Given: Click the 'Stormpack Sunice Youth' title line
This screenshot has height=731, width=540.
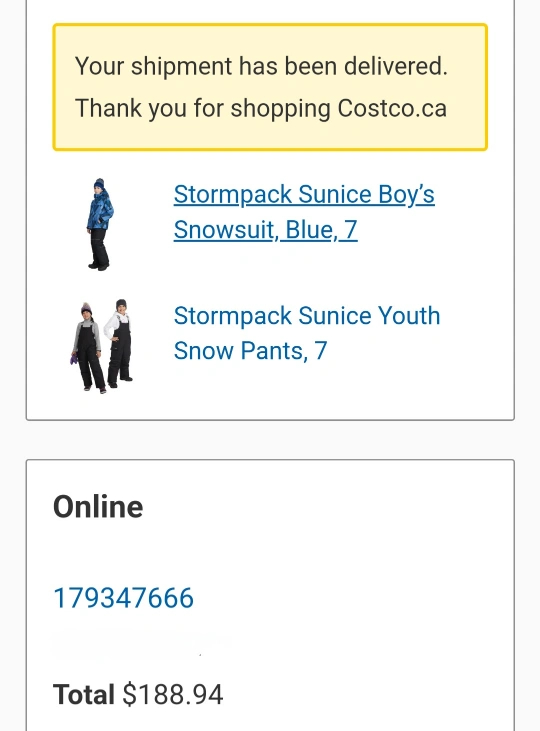Looking at the screenshot, I should click(307, 316).
